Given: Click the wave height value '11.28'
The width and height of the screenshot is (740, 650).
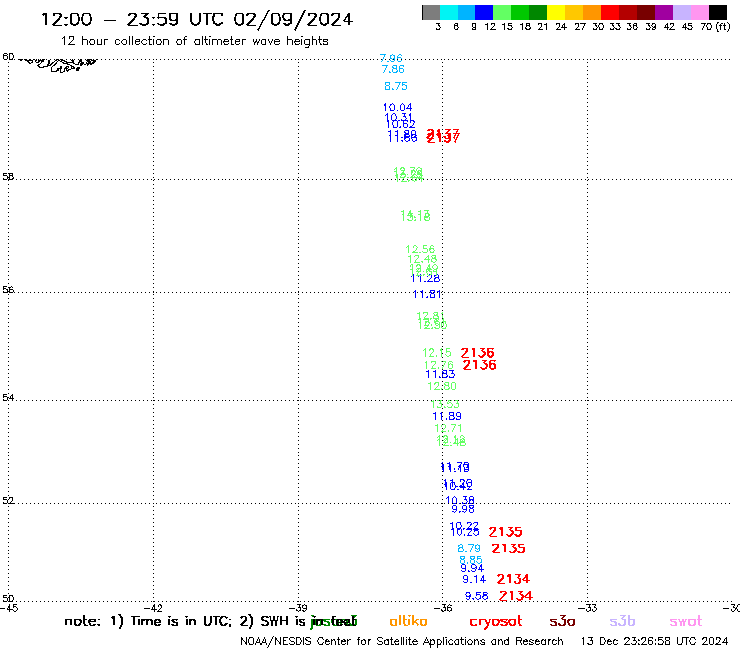Looking at the screenshot, I should click(x=425, y=279).
